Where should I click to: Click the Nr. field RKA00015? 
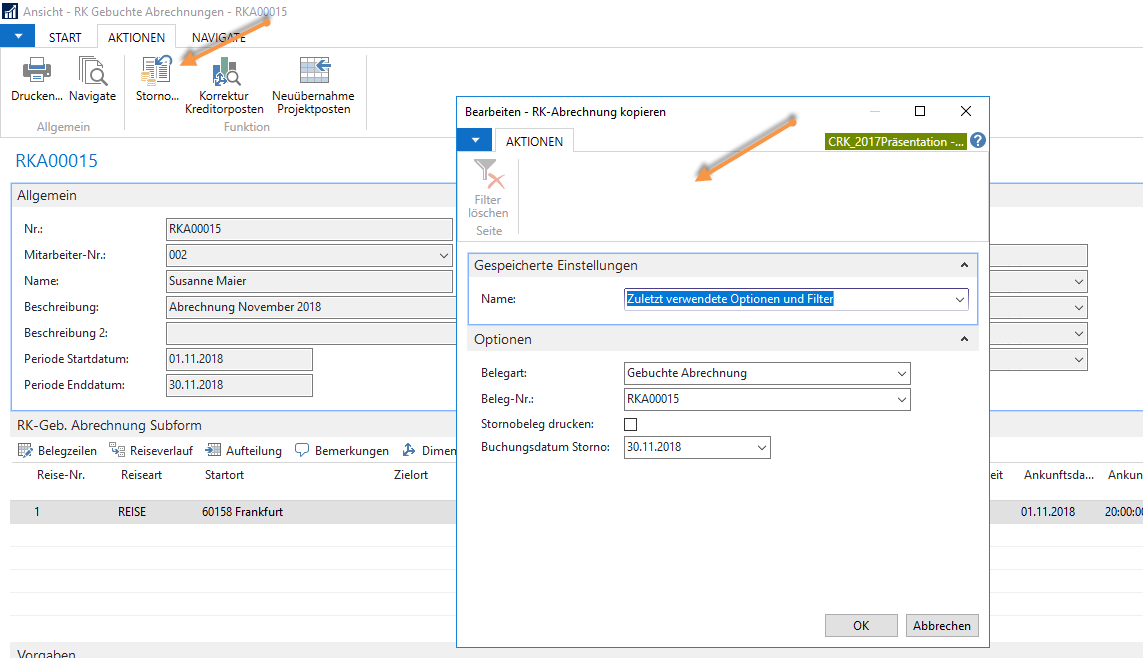(309, 229)
